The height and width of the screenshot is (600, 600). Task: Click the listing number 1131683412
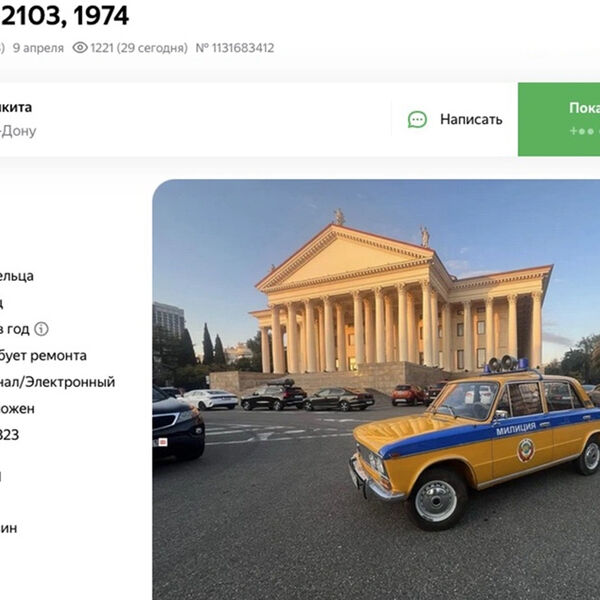click(x=235, y=48)
